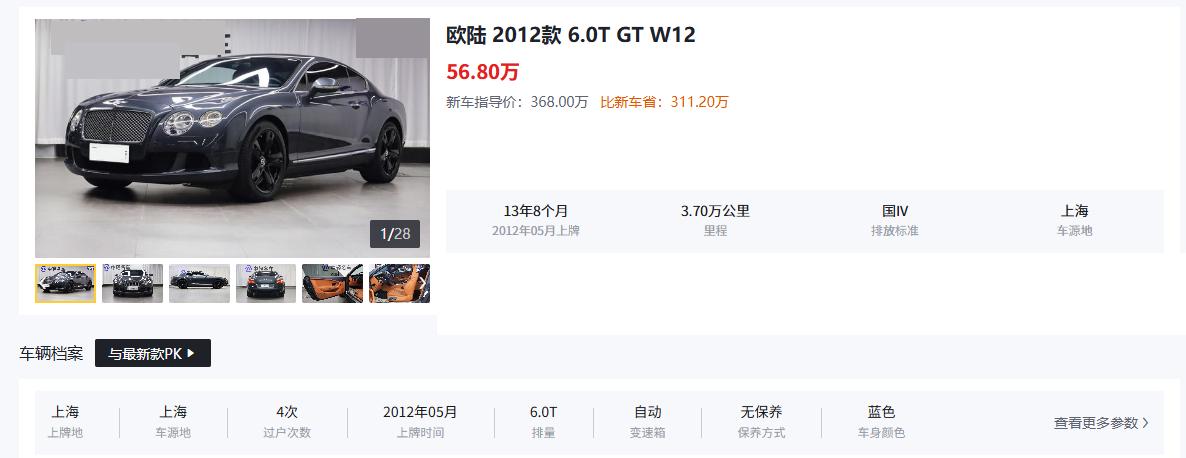Click the car title 欧陆 2012款 6.0T GT W12

570,35
